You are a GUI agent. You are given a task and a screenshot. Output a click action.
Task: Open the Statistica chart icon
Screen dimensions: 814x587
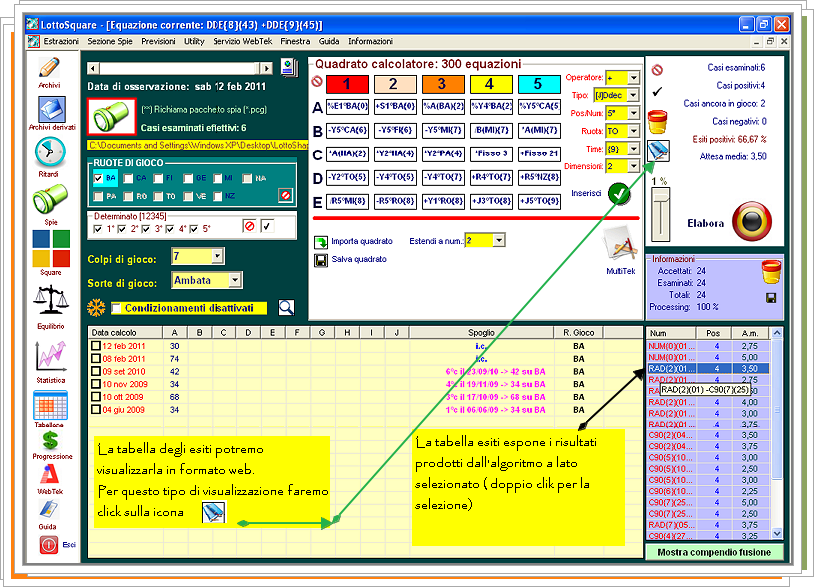pyautogui.click(x=50, y=357)
